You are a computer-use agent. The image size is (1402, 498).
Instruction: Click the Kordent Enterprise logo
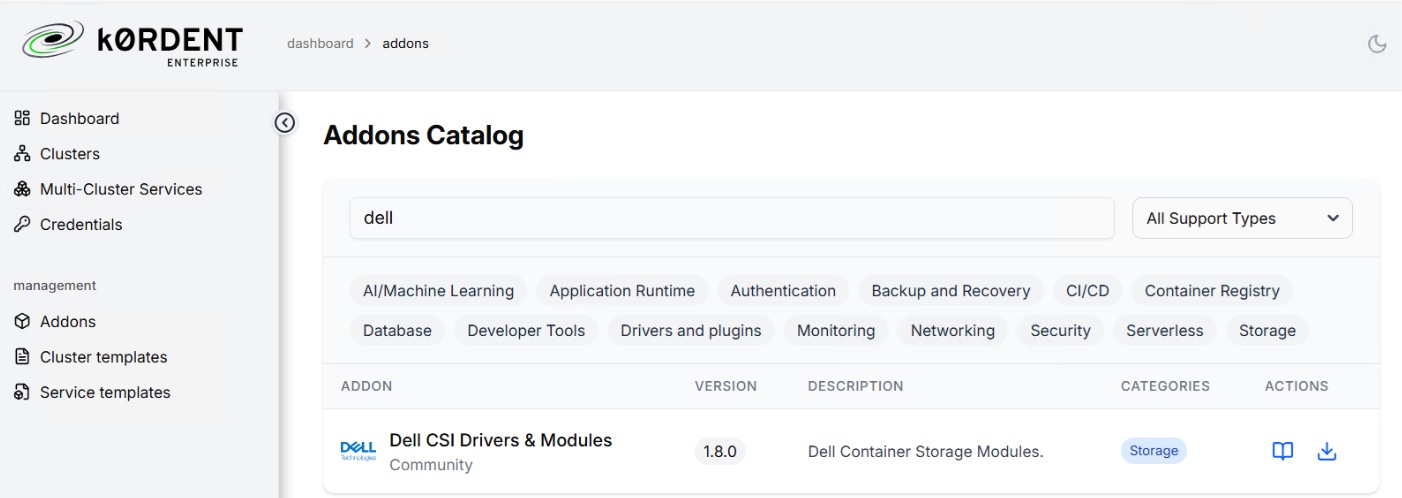[133, 45]
